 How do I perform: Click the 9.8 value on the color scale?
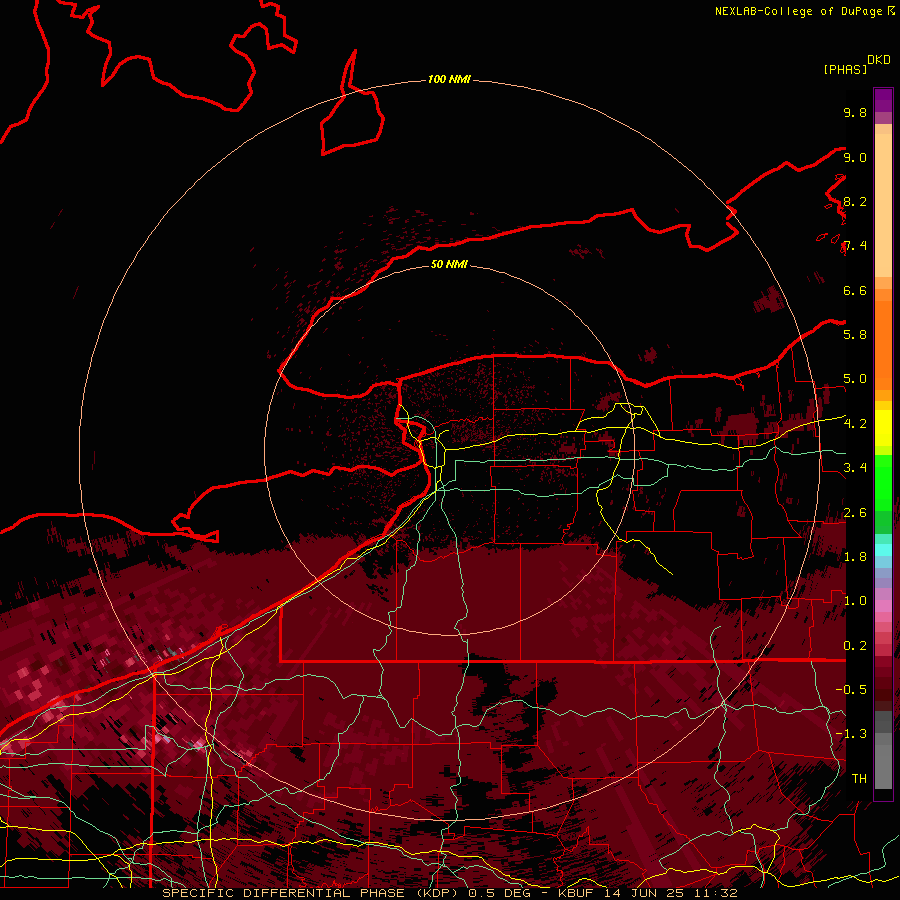point(855,112)
